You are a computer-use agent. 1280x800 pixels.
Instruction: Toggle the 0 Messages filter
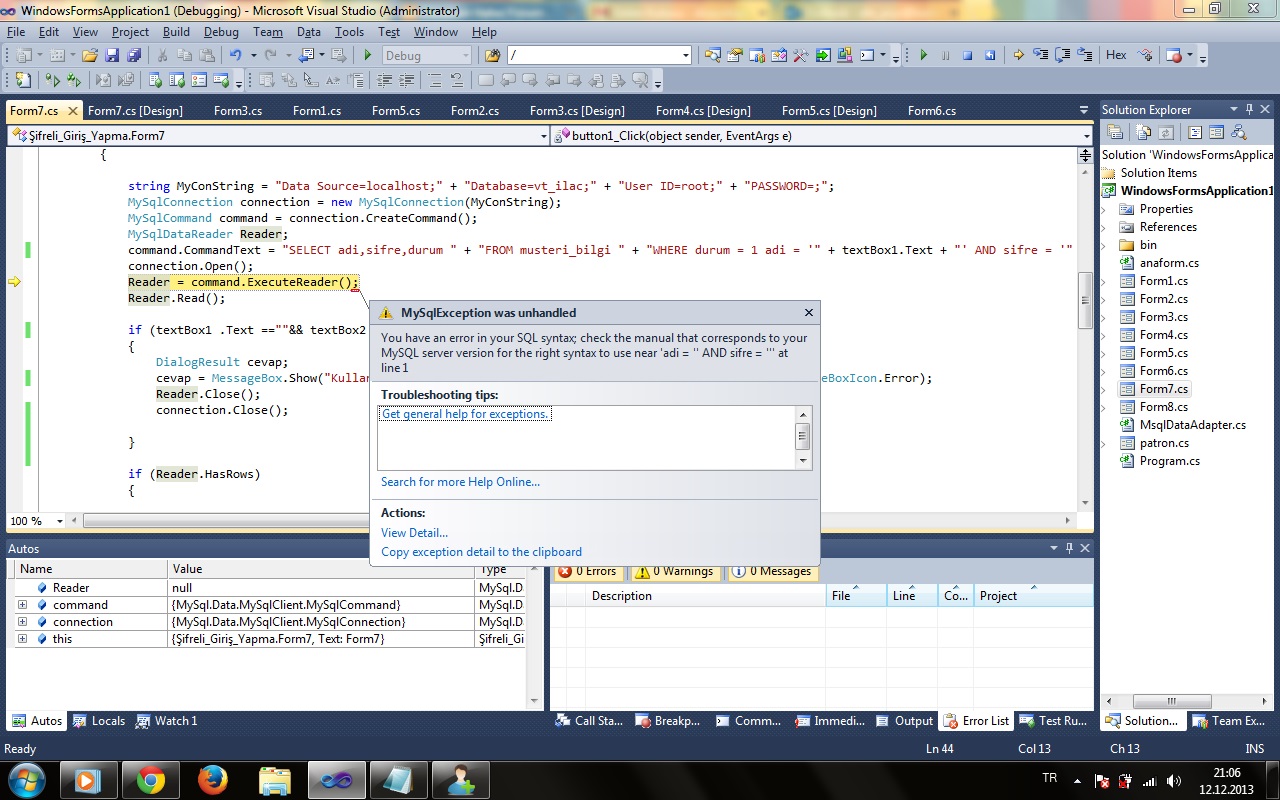[771, 572]
